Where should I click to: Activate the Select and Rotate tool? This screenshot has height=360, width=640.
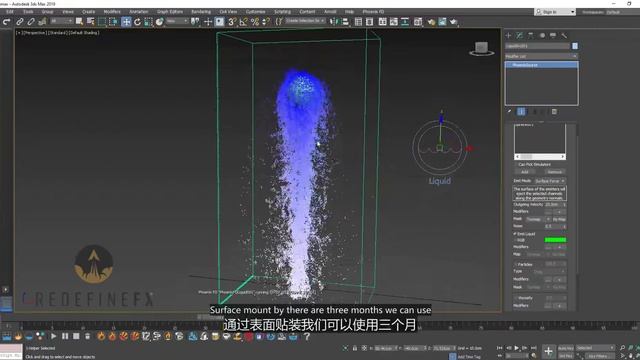point(137,22)
